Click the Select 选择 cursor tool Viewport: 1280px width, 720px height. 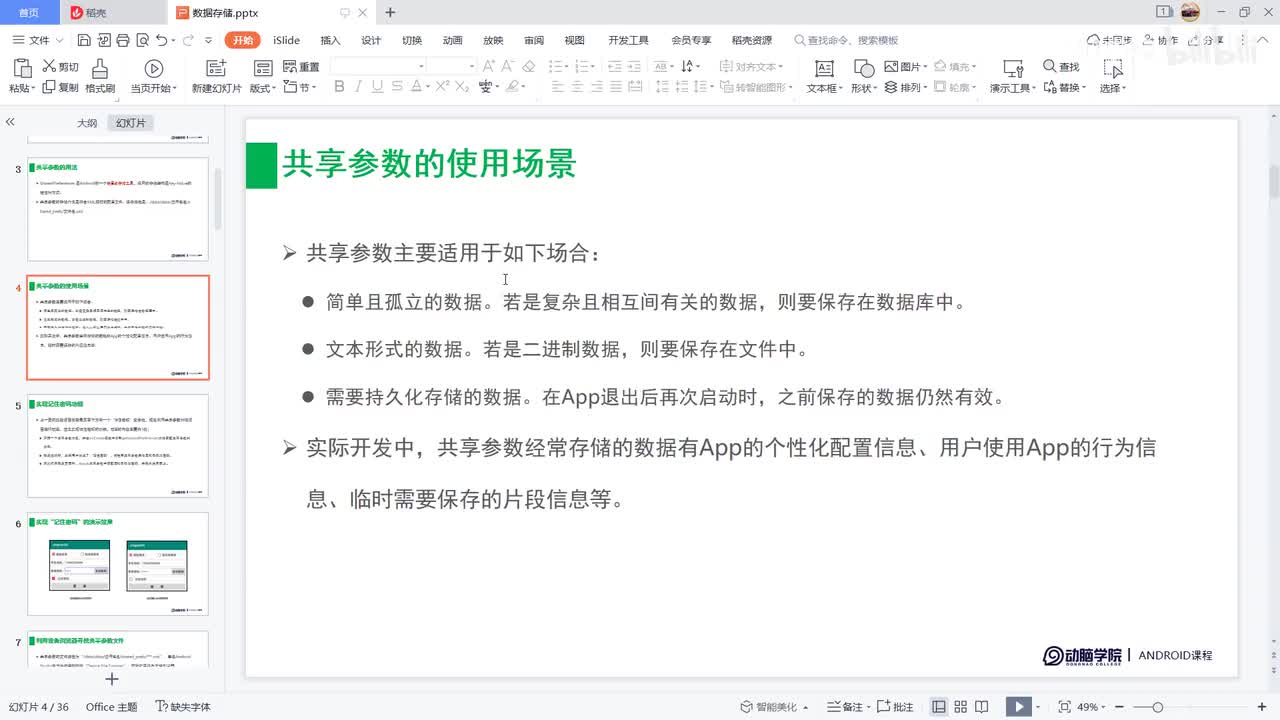pos(1113,76)
